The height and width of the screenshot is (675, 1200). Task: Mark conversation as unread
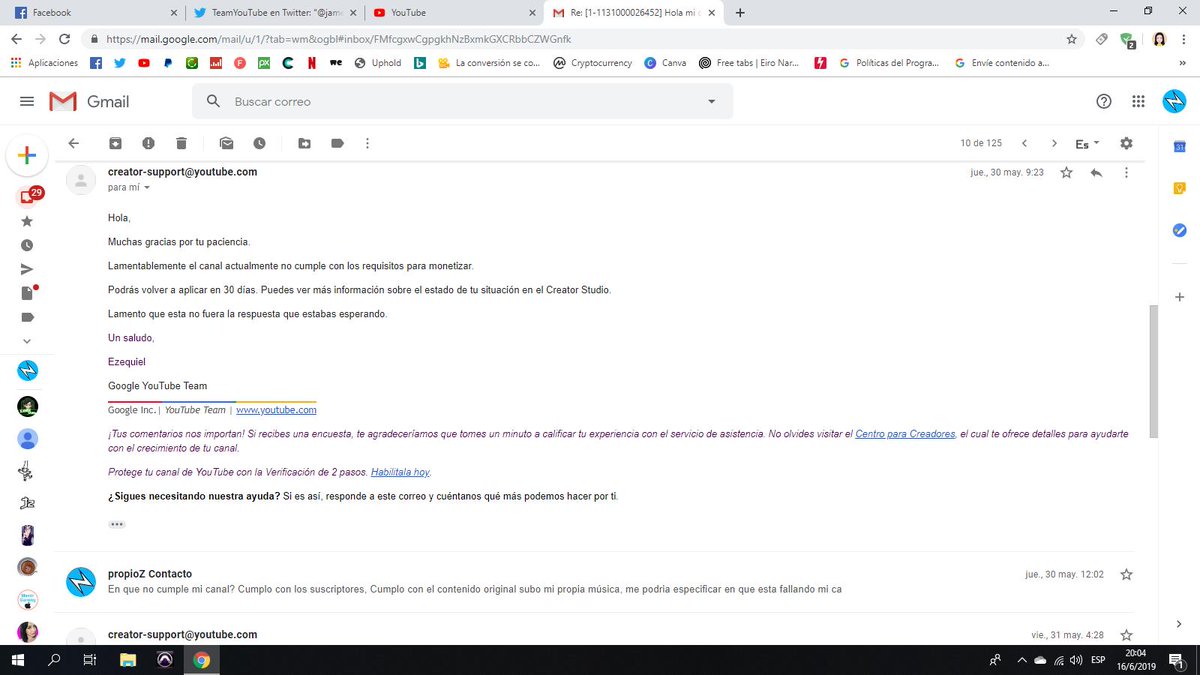226,143
